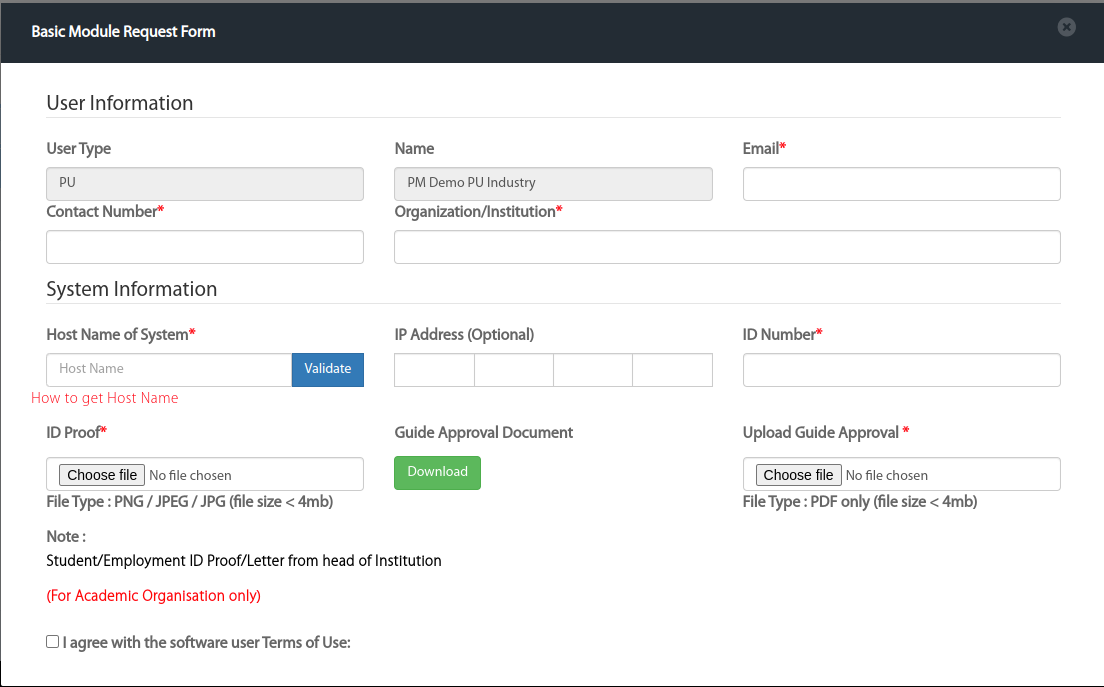This screenshot has height=687, width=1104.
Task: Click the ID Number input field
Action: [901, 370]
